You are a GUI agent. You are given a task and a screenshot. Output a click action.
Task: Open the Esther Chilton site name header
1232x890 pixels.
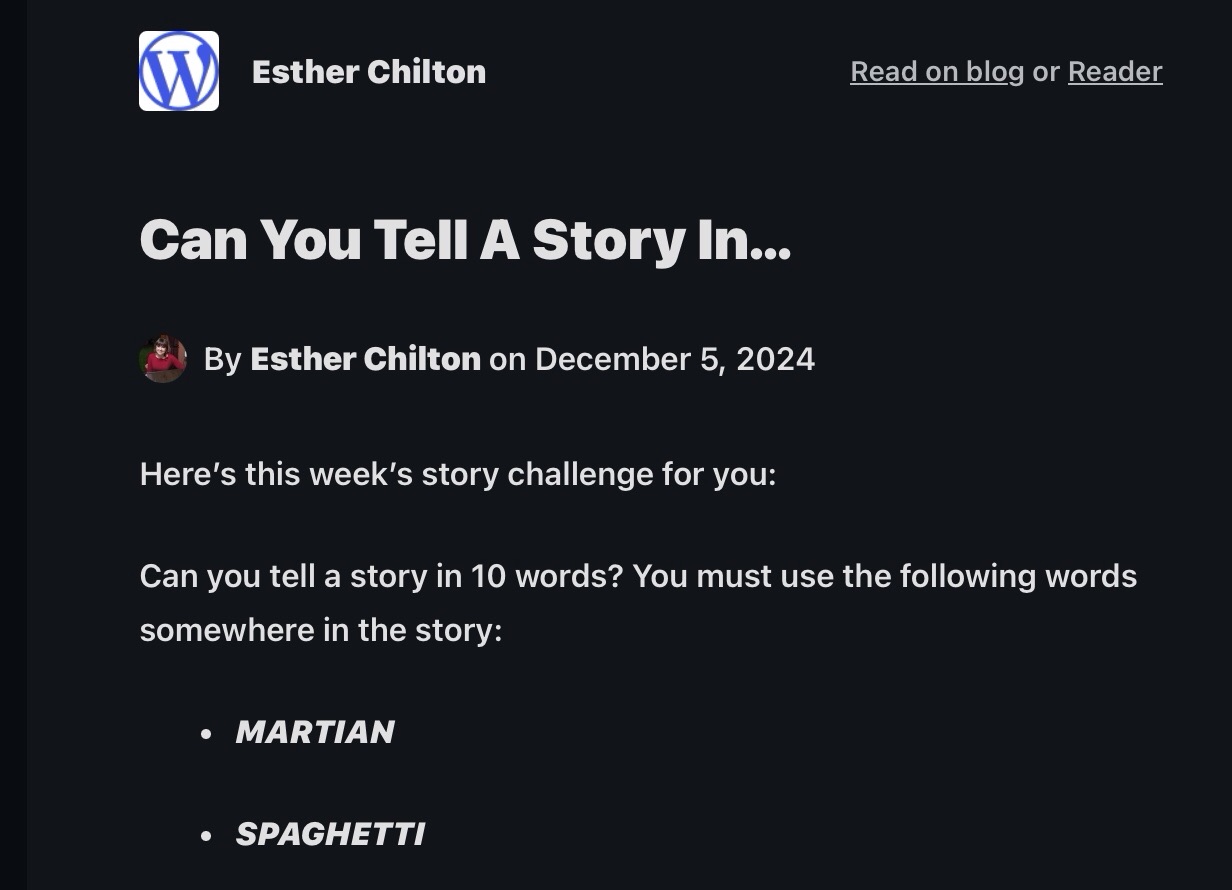tap(369, 72)
